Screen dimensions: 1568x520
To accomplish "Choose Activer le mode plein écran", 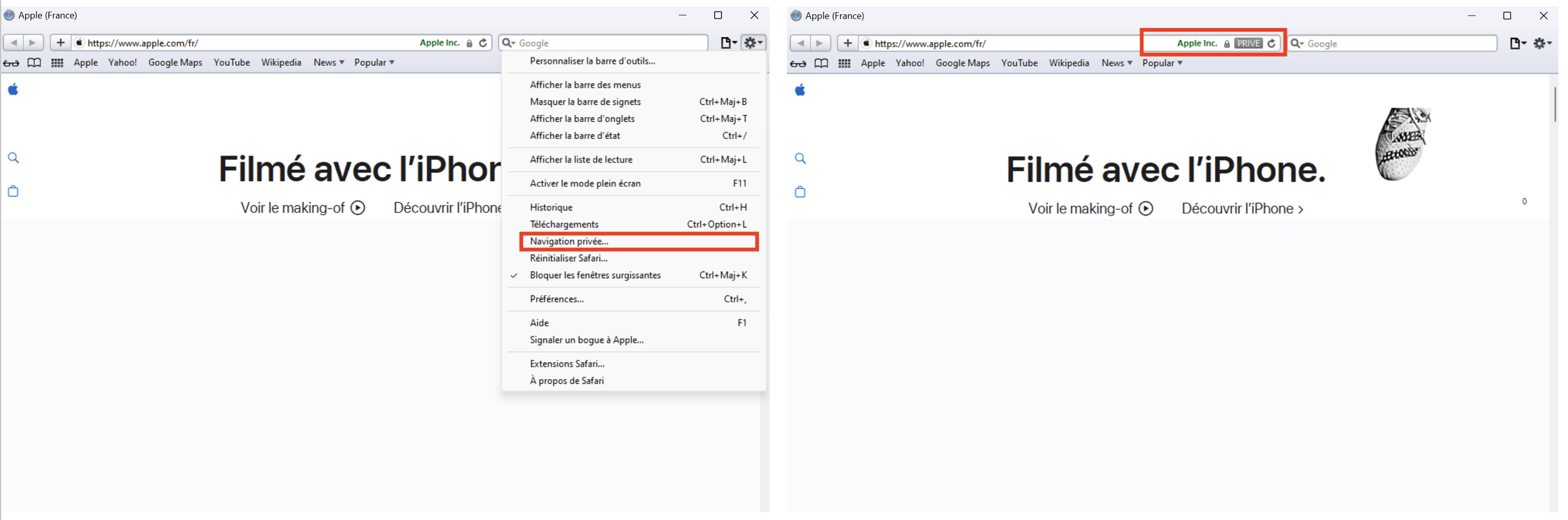I will (x=634, y=184).
